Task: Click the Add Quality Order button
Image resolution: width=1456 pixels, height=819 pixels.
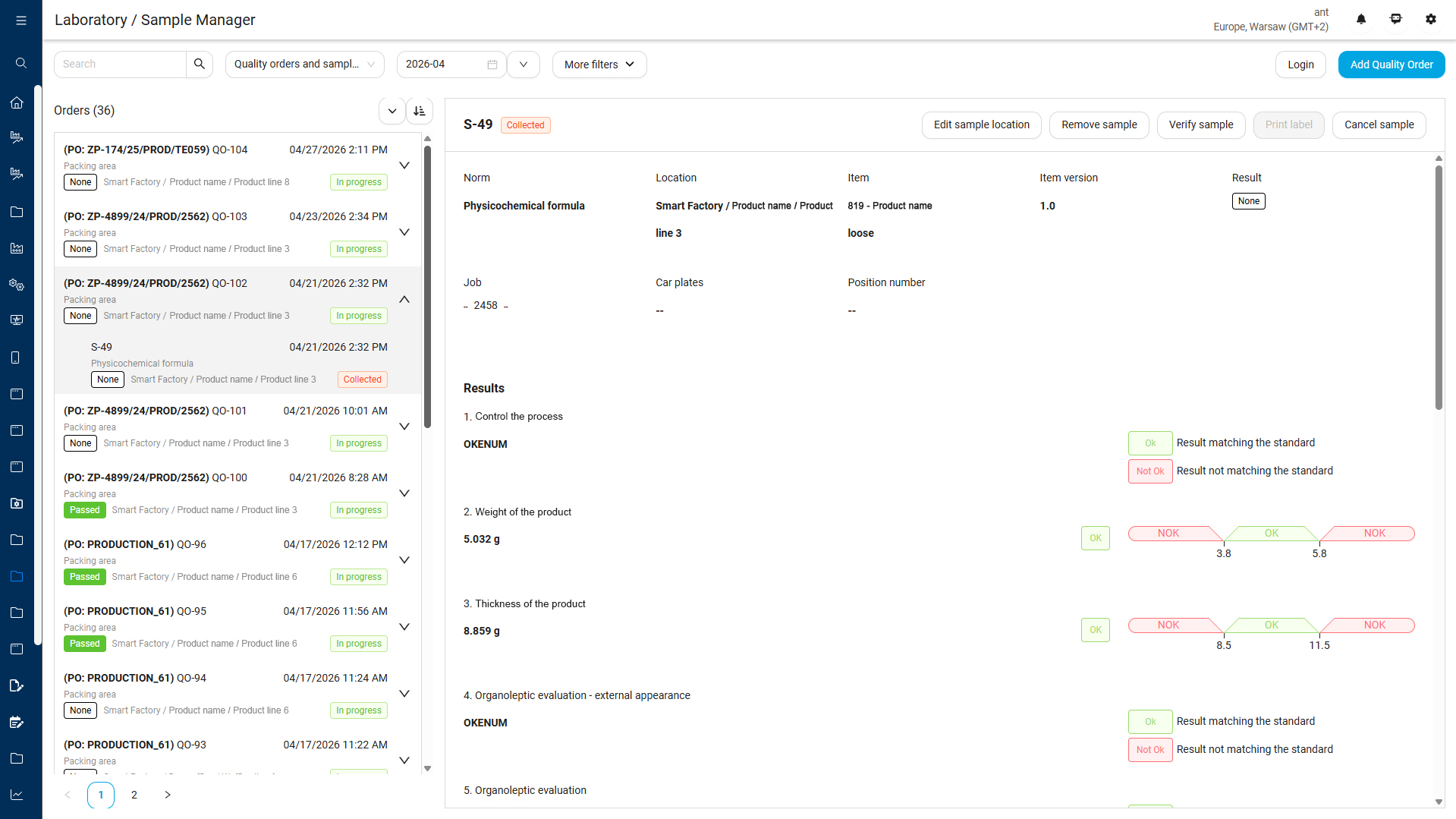Action: (1392, 65)
